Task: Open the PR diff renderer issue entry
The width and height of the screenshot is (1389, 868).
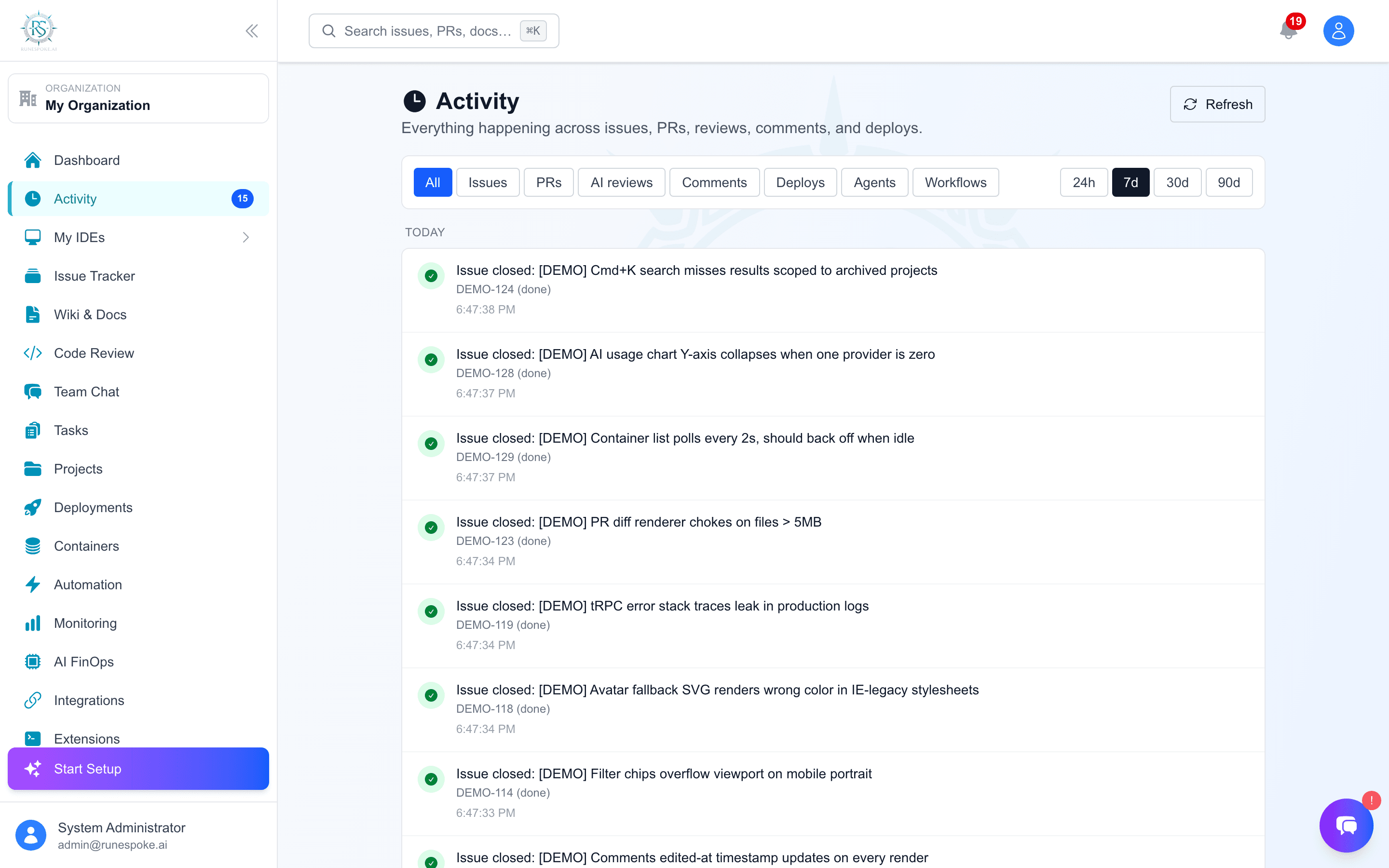Action: tap(833, 542)
